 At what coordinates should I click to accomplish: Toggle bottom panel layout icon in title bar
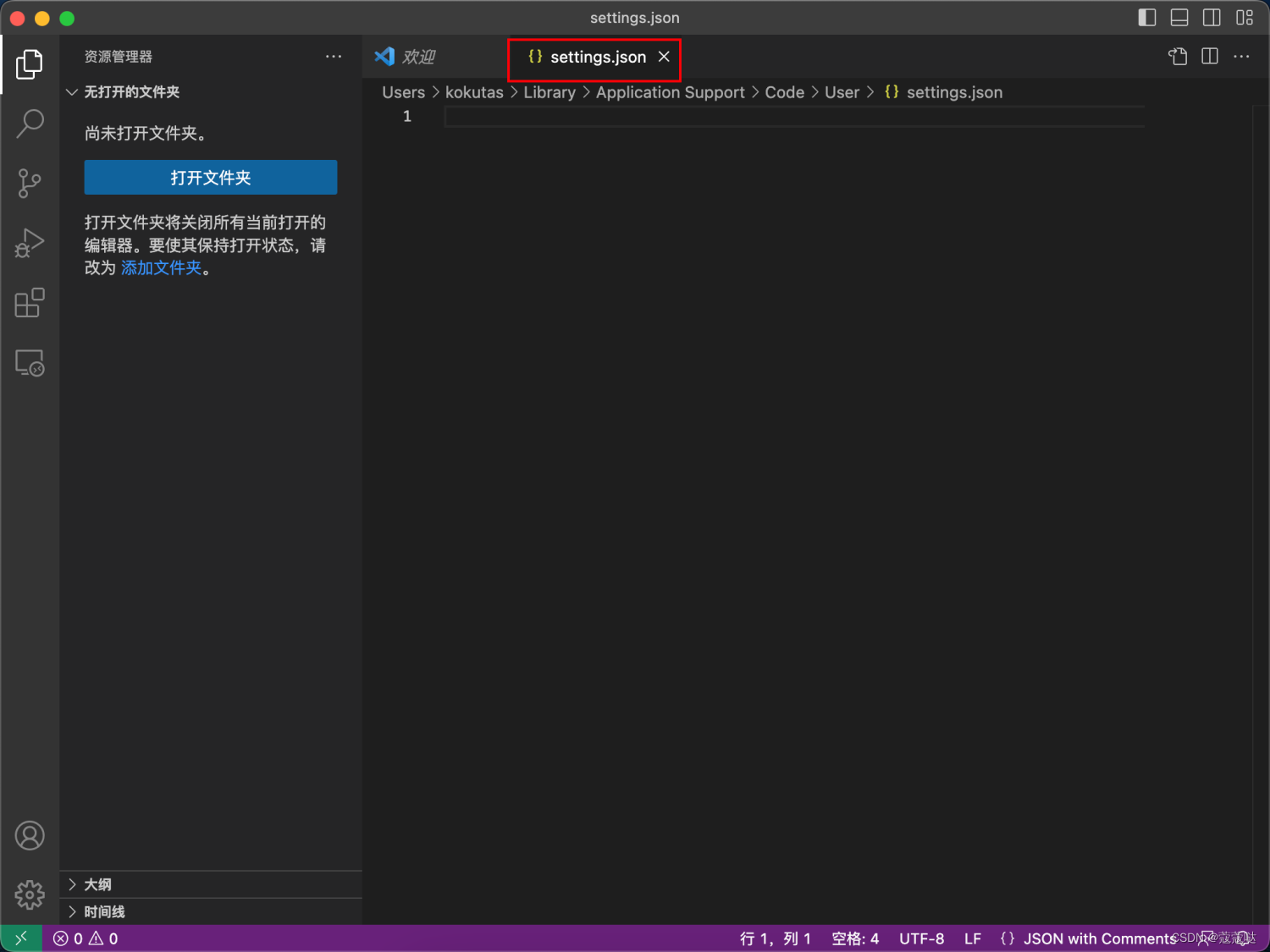1179,18
